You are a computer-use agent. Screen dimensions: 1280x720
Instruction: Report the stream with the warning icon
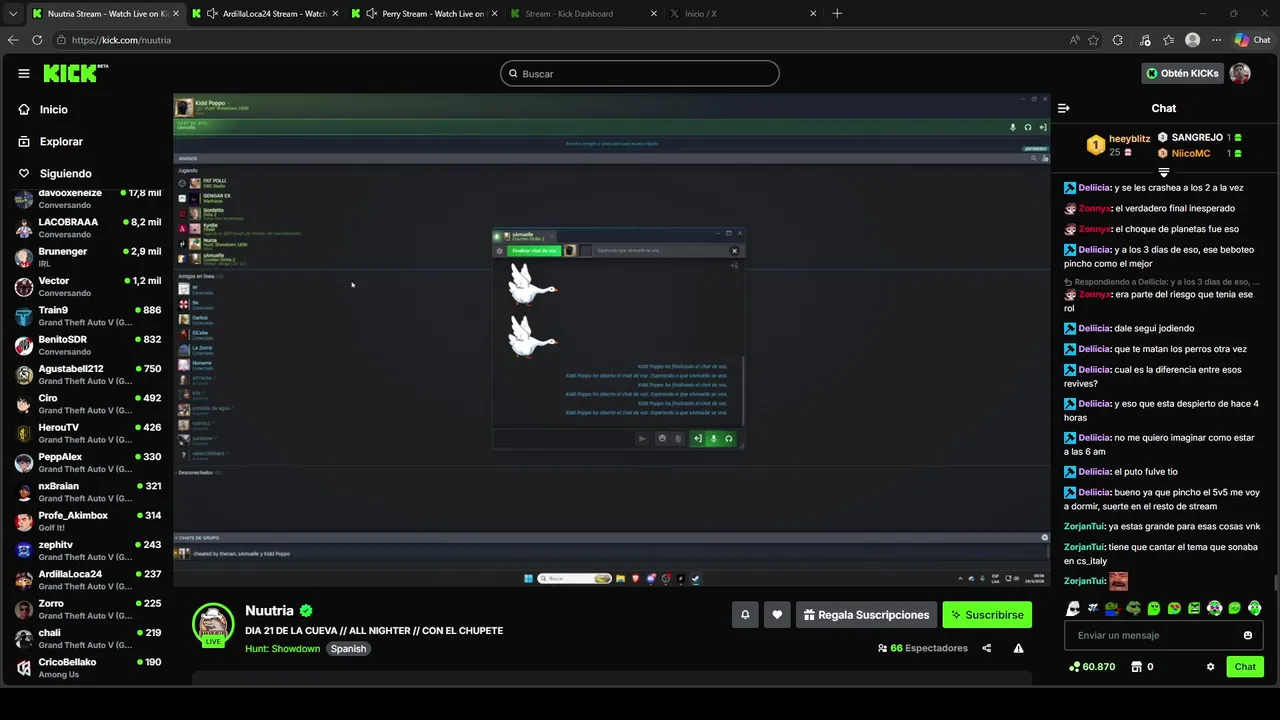1018,648
